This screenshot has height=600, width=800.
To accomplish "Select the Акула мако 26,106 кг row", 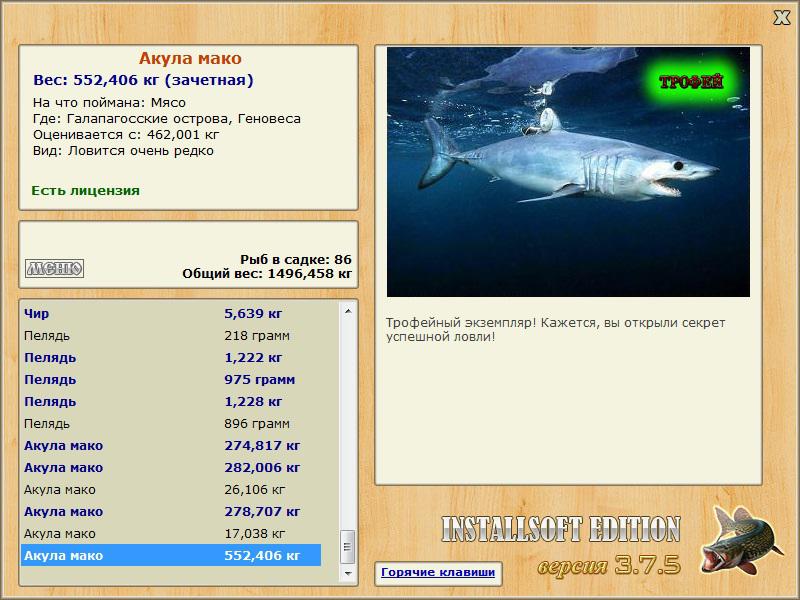I will (x=171, y=489).
